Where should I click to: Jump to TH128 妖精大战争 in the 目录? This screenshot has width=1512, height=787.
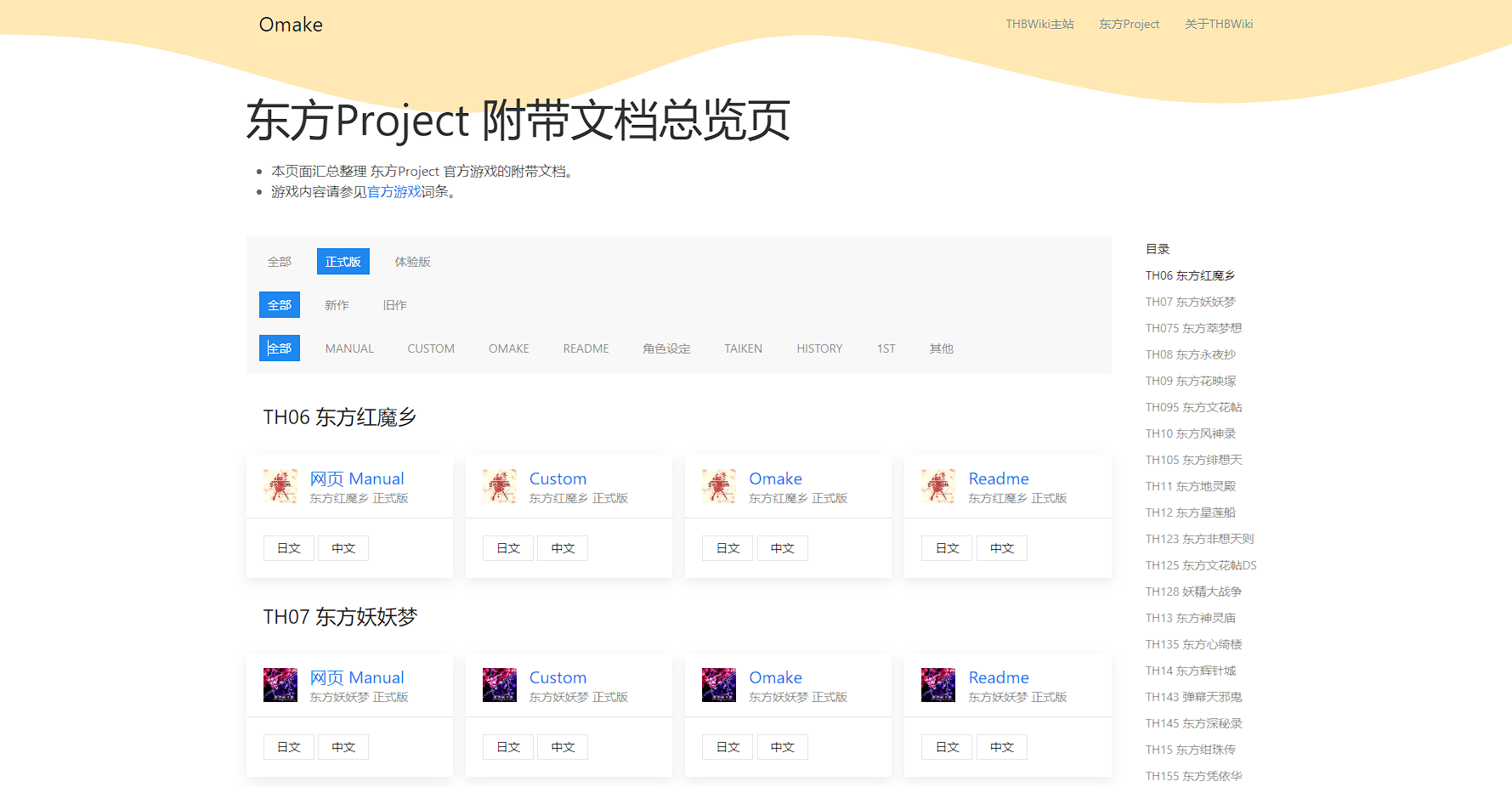click(1193, 592)
